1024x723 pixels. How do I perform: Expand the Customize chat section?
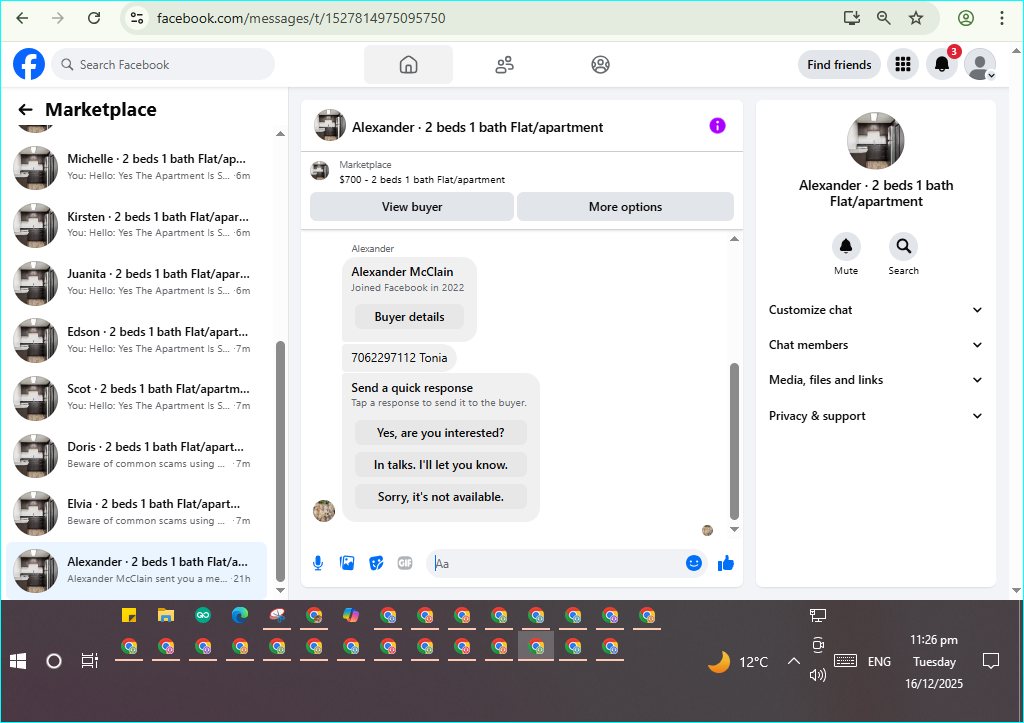[x=876, y=310]
